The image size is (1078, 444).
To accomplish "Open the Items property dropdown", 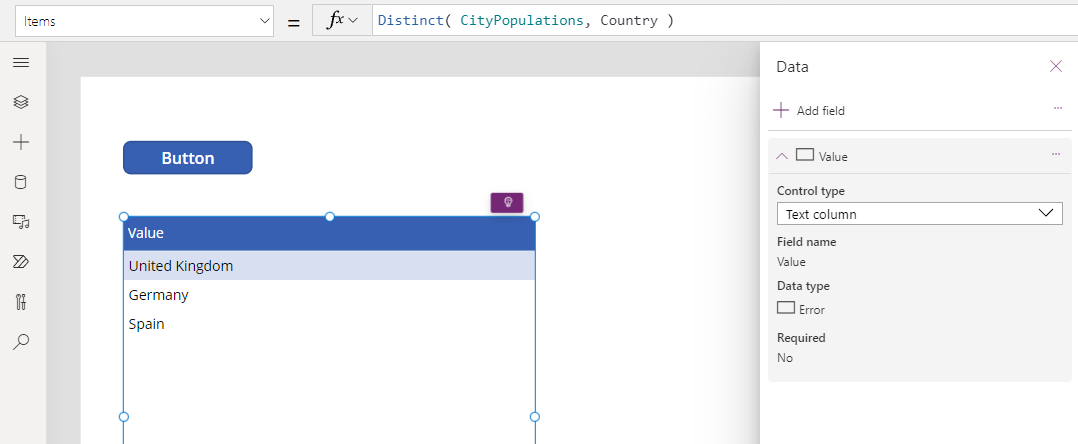I will pos(144,21).
